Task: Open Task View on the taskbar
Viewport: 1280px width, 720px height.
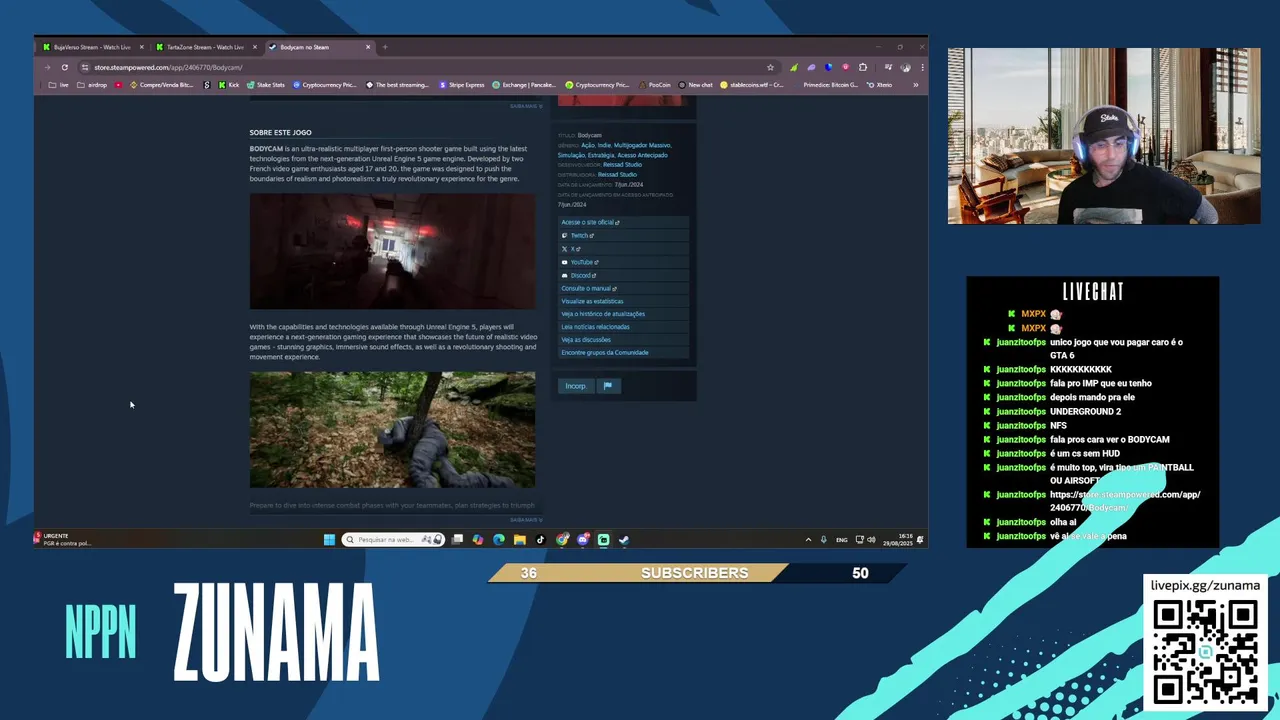Action: 457,539
